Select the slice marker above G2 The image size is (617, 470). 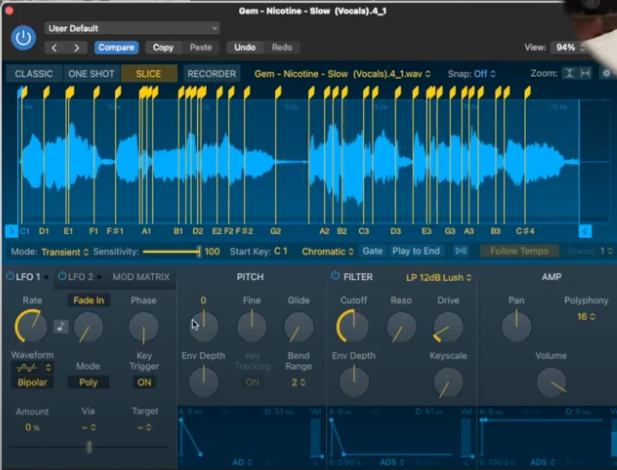tap(278, 93)
